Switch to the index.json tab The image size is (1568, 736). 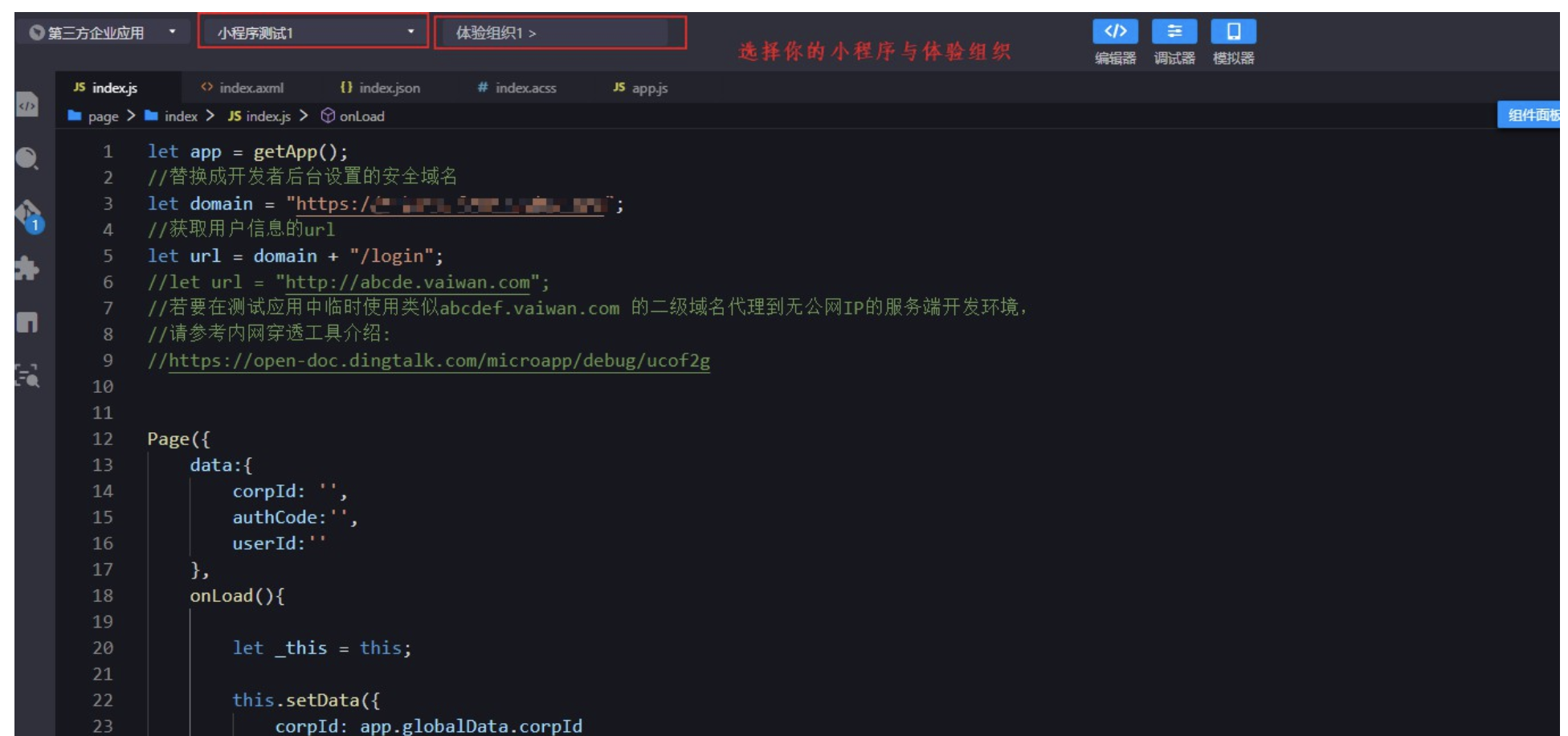(379, 88)
